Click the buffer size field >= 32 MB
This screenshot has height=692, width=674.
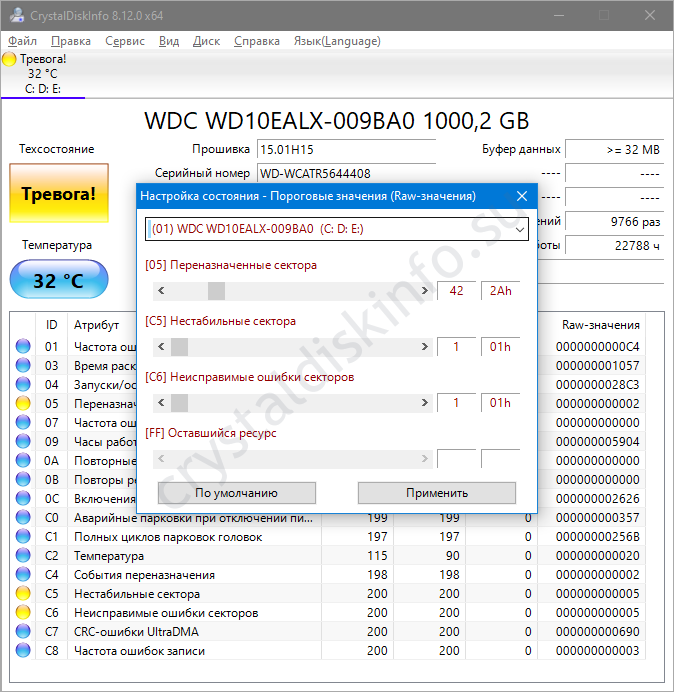[614, 149]
